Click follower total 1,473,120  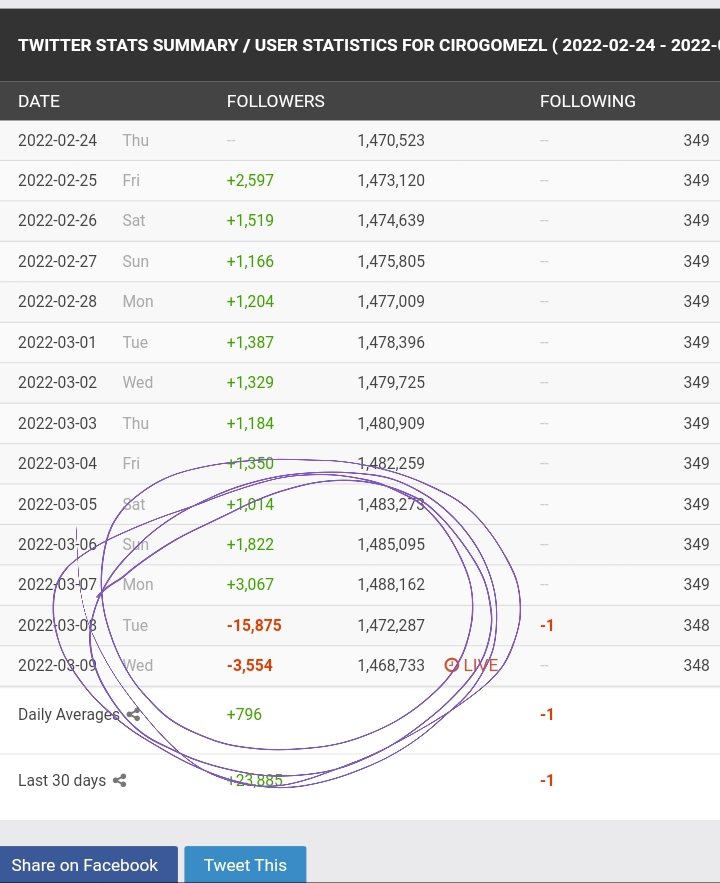point(391,180)
